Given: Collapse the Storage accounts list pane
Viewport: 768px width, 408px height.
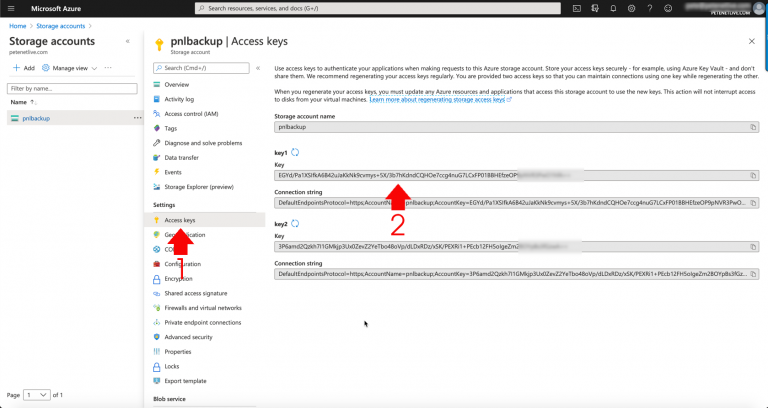Looking at the screenshot, I should (128, 41).
